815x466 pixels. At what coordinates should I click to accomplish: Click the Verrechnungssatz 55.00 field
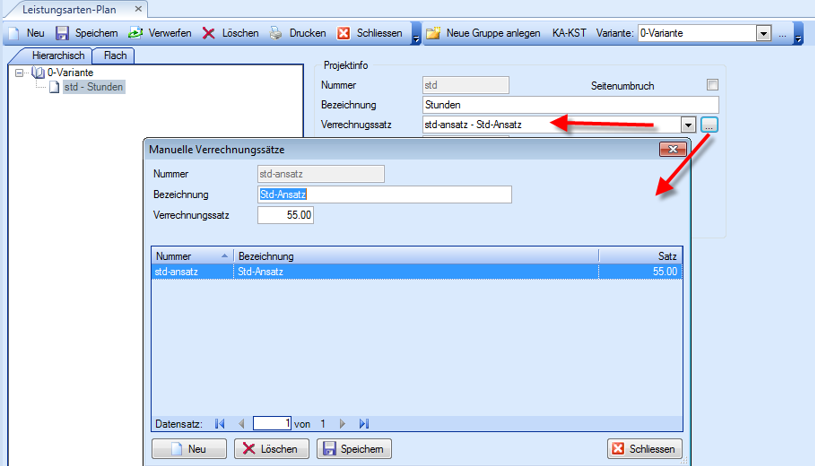[285, 215]
